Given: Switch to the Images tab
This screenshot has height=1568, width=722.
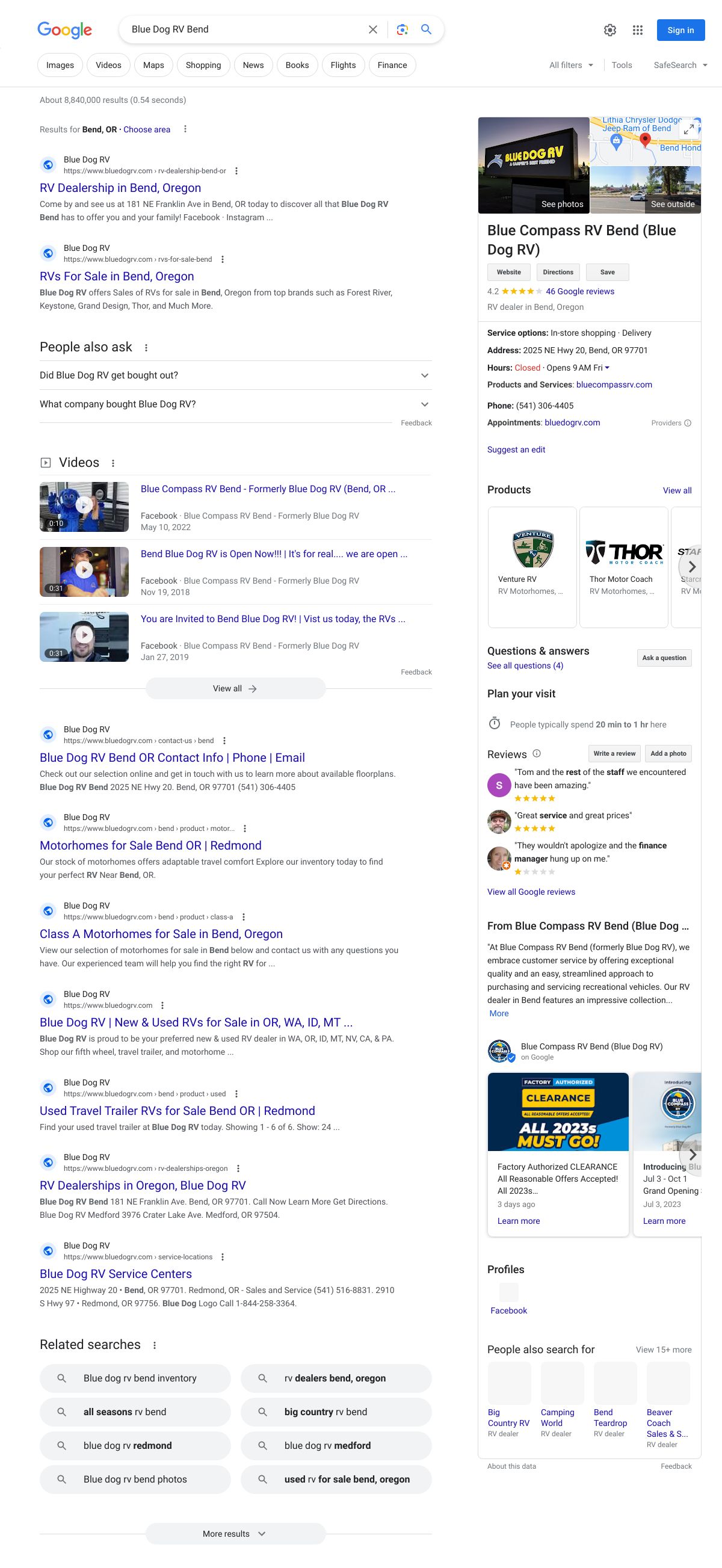Looking at the screenshot, I should click(60, 65).
